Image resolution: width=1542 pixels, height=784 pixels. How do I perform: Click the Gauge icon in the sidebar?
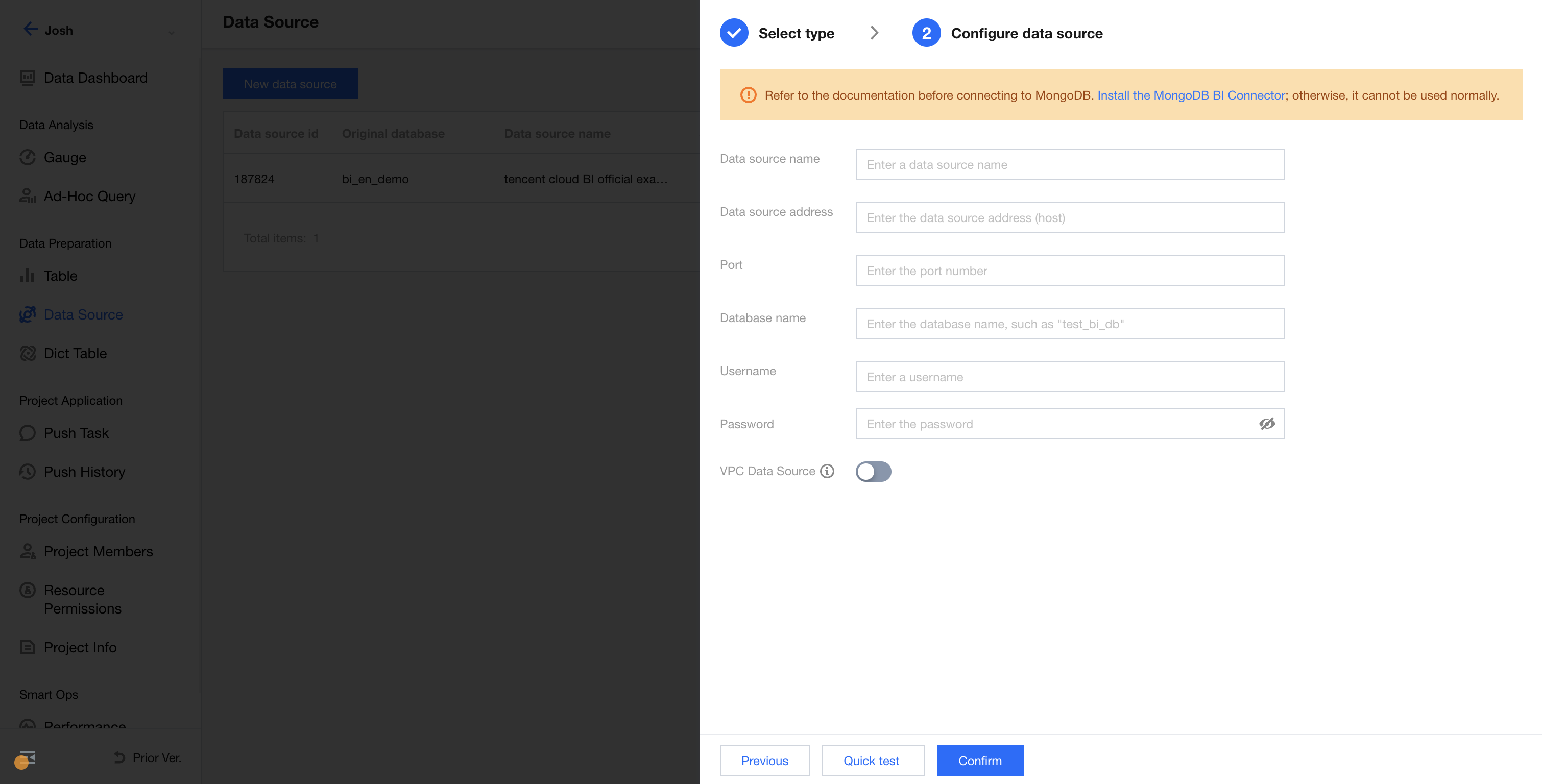coord(28,157)
